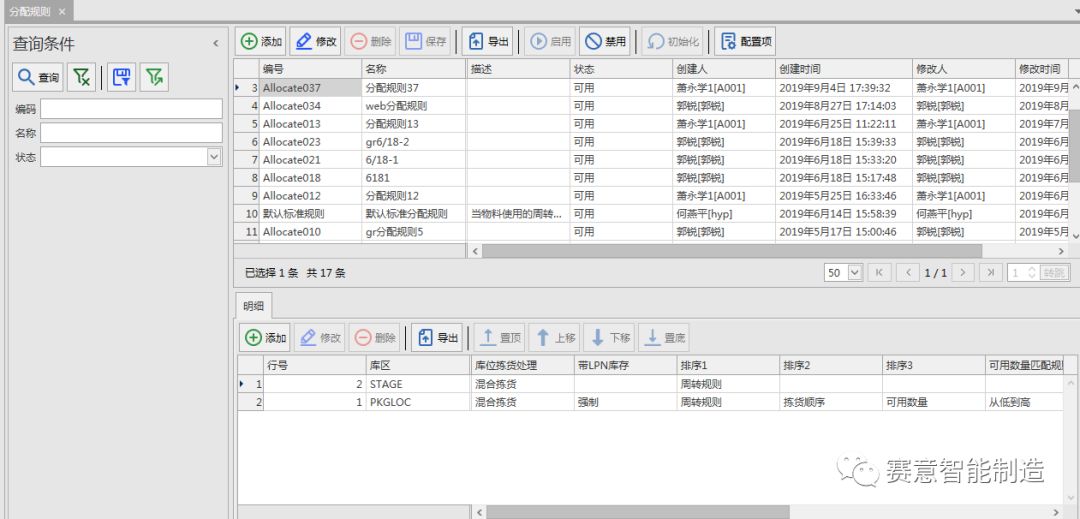
Task: Click the 查询 search button
Action: tap(38, 77)
